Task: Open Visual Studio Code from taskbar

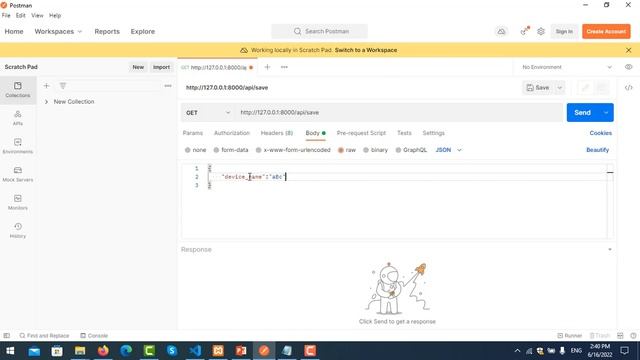Action: click(x=195, y=351)
